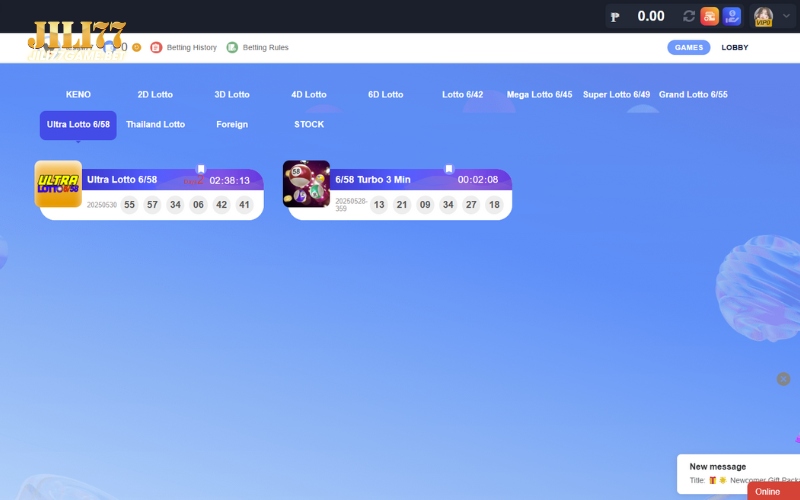Click the green Betting Rules icon
800x500 pixels.
coord(232,47)
